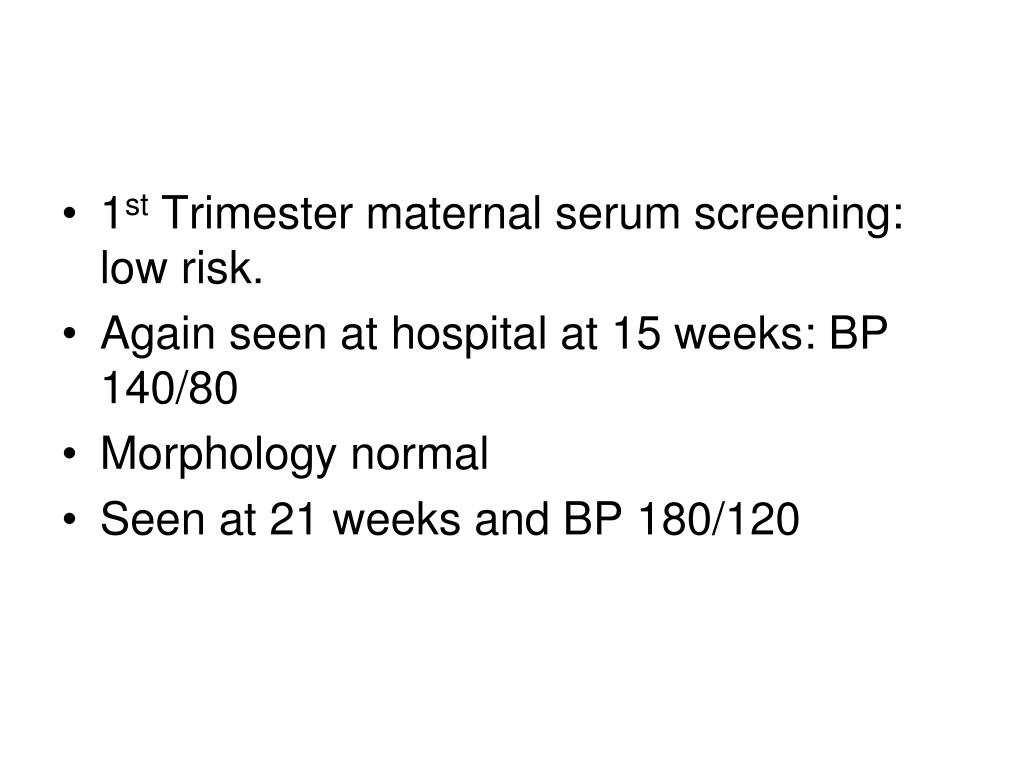The width and height of the screenshot is (1024, 768).
Task: Click the word 'Again'
Action: pyautogui.click(x=157, y=337)
